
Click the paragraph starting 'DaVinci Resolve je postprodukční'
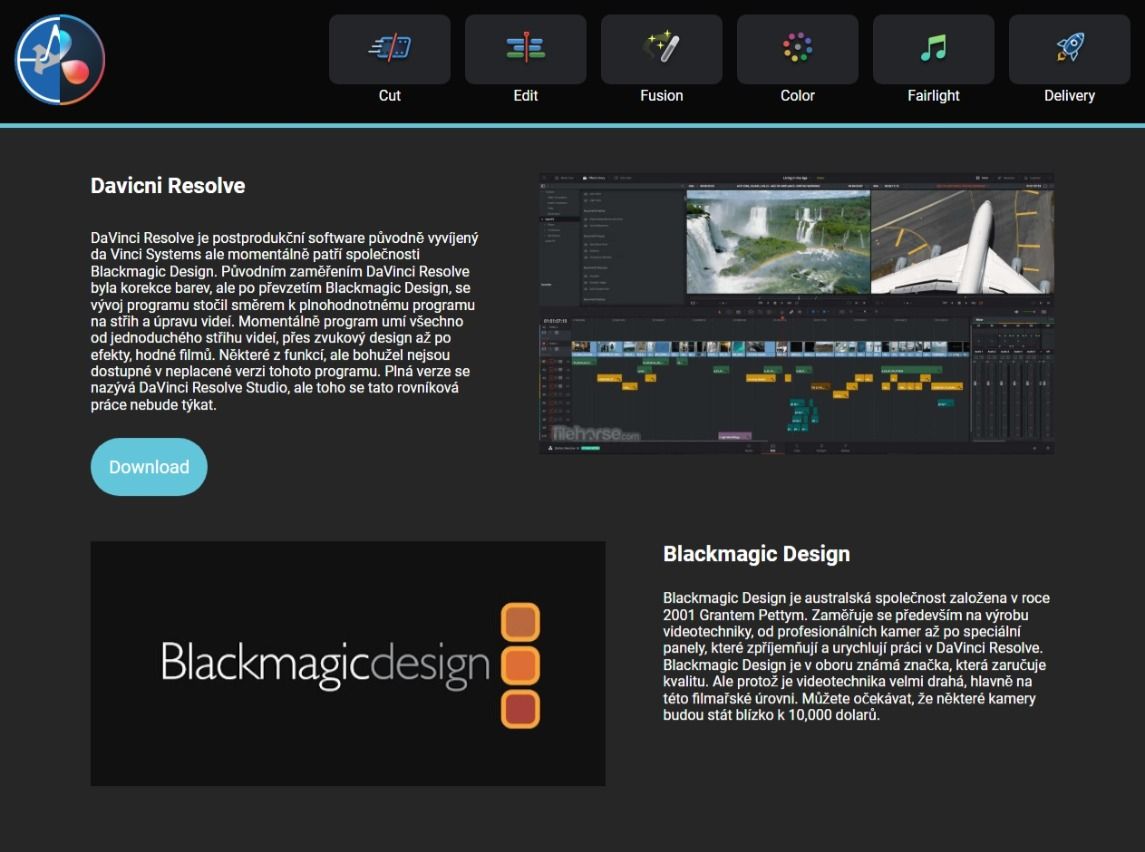pyautogui.click(x=284, y=321)
